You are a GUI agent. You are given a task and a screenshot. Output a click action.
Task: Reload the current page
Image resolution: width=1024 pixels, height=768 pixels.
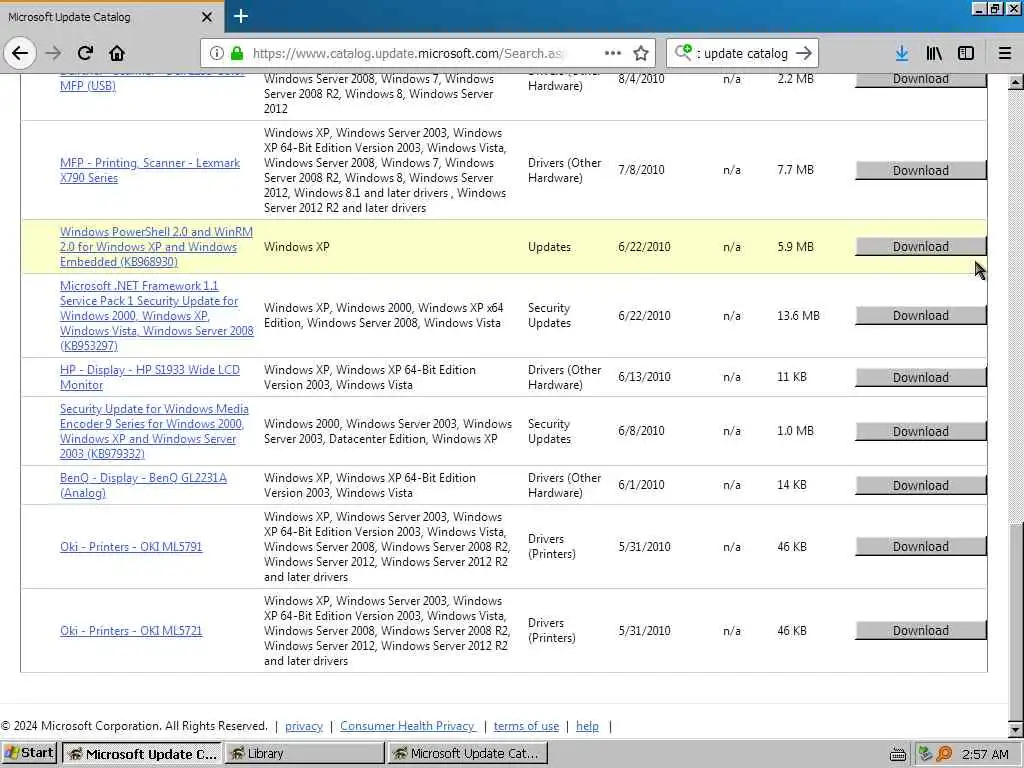86,53
